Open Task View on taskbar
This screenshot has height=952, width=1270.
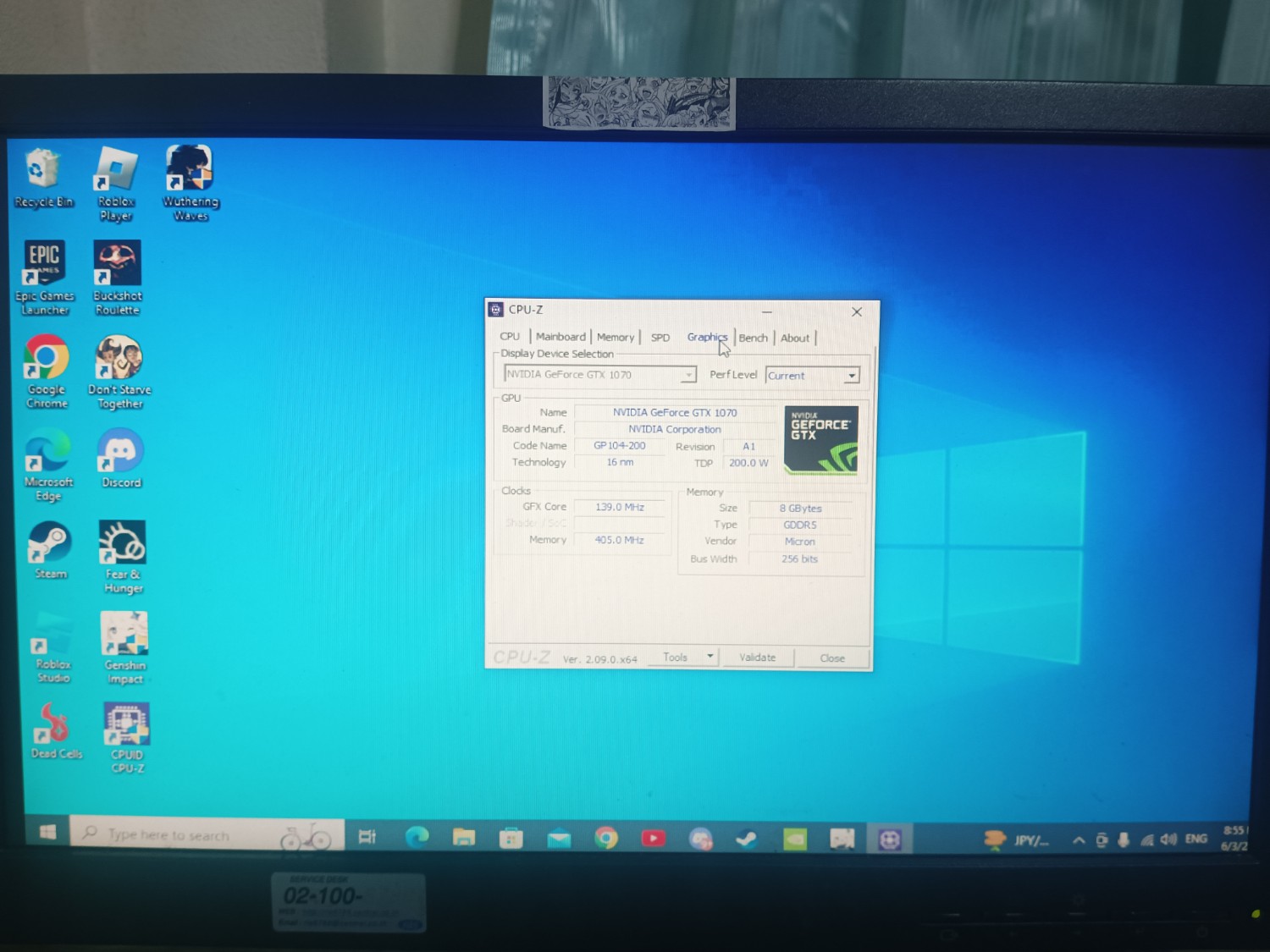click(367, 837)
